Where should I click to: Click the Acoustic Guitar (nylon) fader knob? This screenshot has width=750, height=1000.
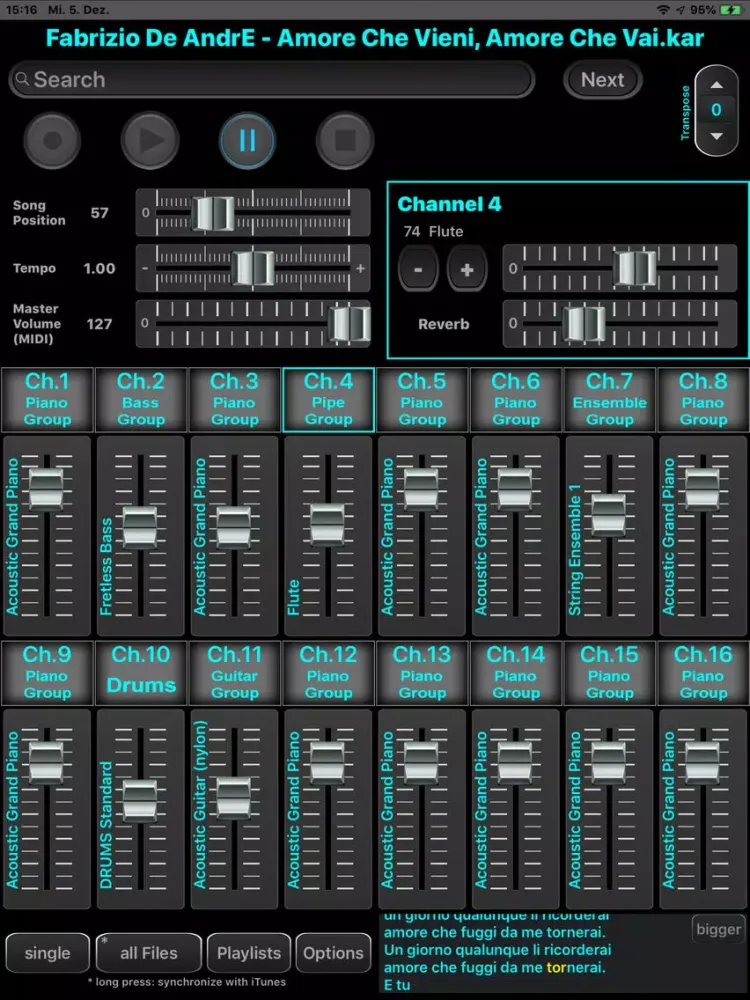point(233,797)
